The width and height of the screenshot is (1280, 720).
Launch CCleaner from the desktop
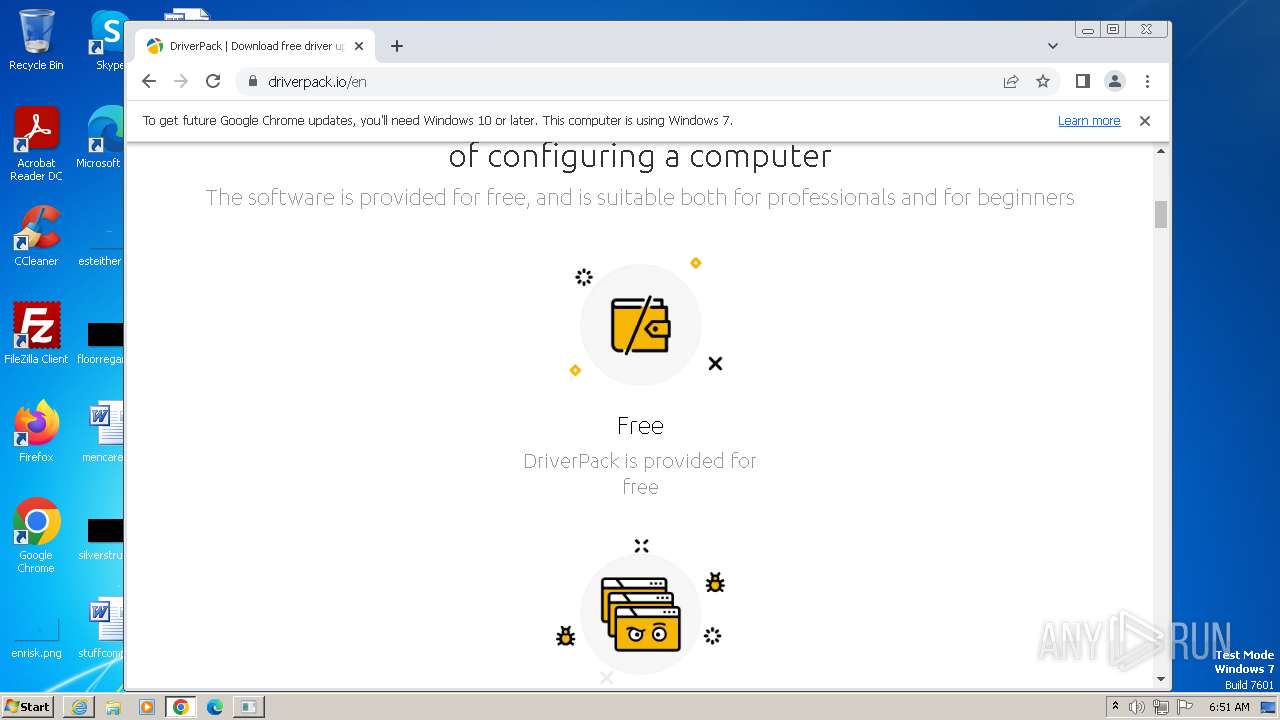click(36, 236)
